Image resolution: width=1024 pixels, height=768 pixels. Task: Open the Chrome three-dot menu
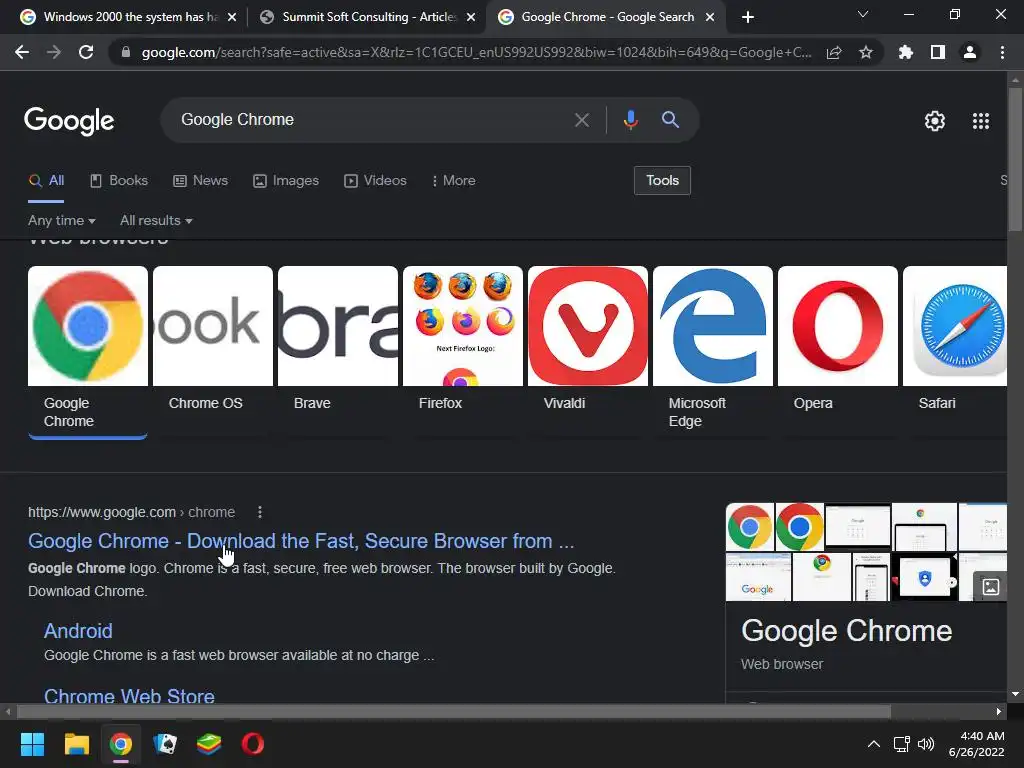1002,52
